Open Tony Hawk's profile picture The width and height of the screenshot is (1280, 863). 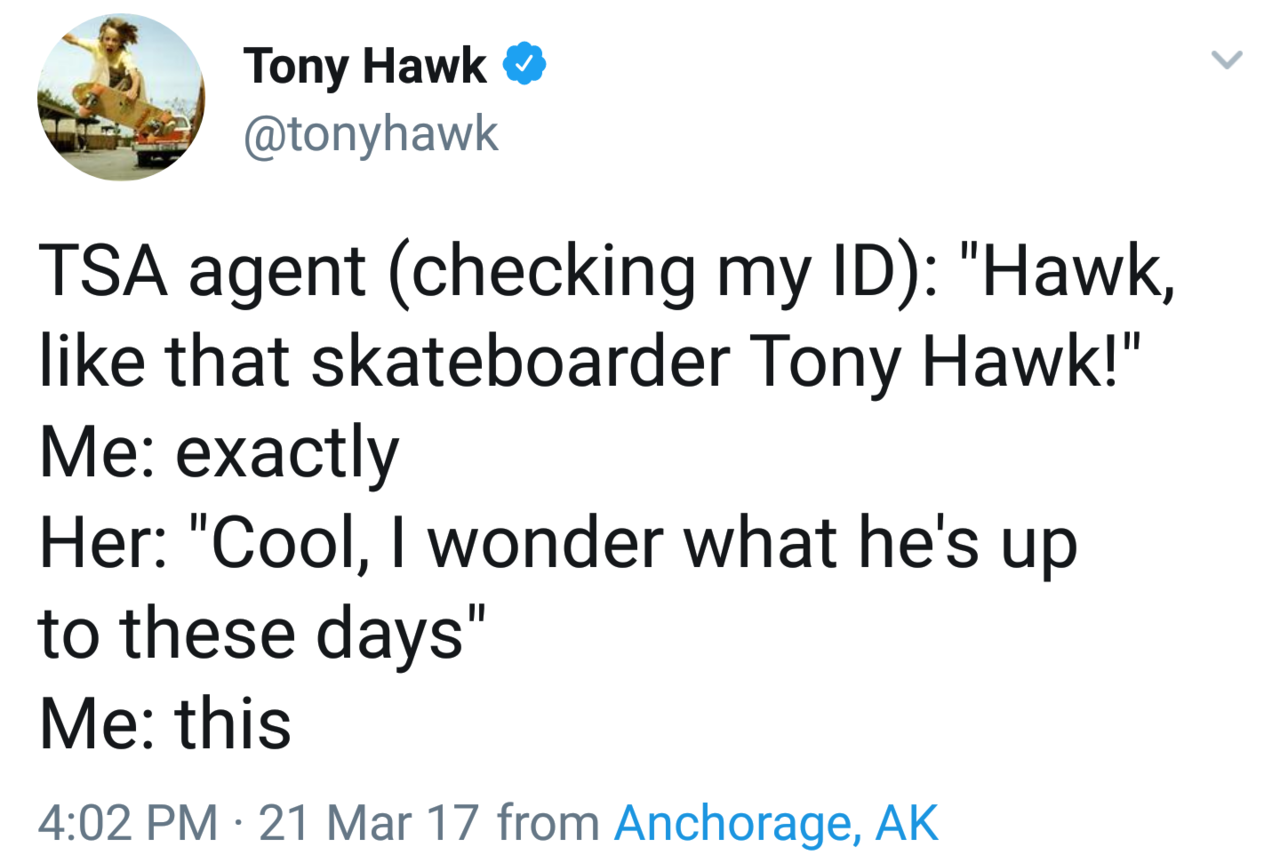pyautogui.click(x=120, y=97)
